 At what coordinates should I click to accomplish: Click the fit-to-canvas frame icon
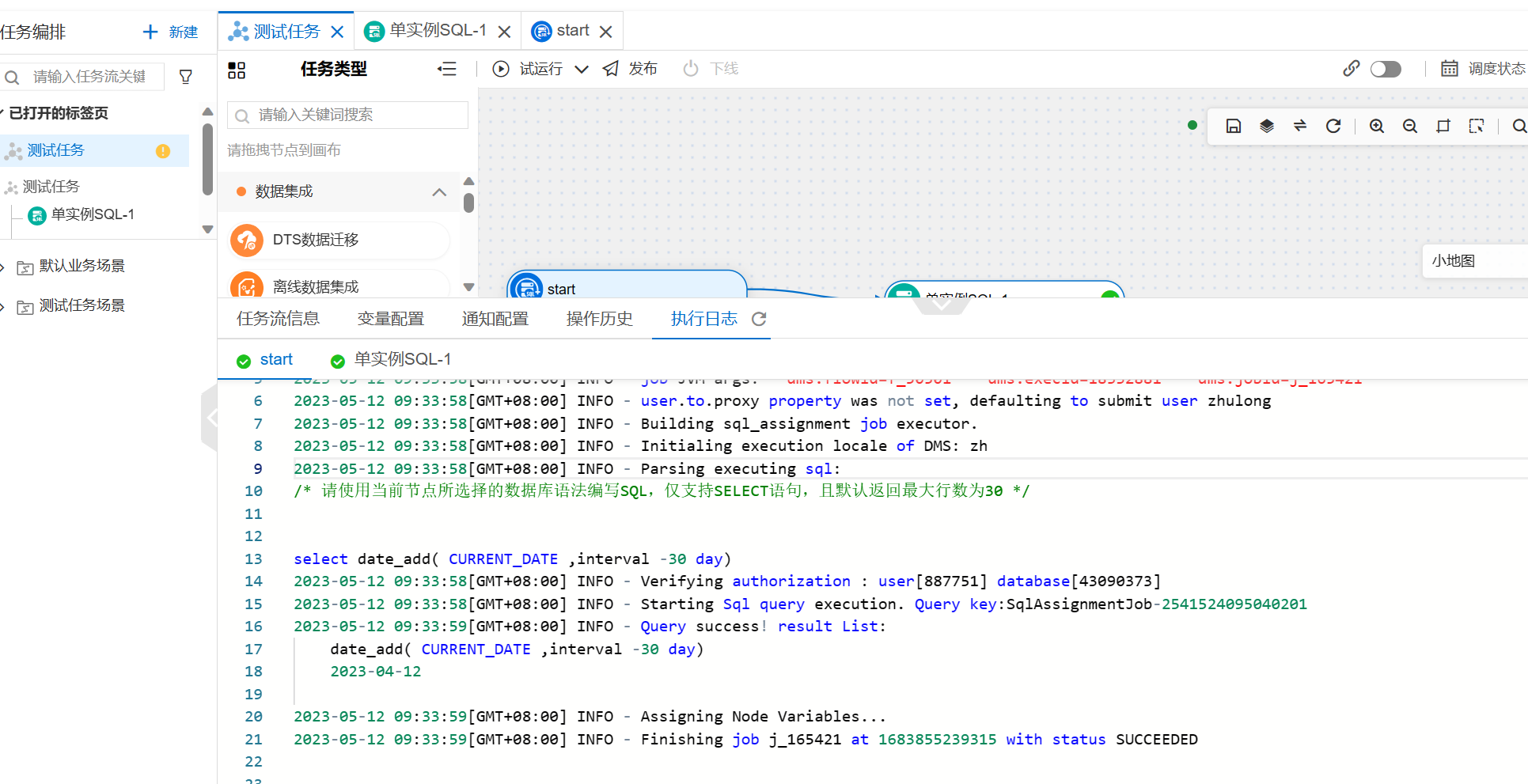pyautogui.click(x=1443, y=126)
